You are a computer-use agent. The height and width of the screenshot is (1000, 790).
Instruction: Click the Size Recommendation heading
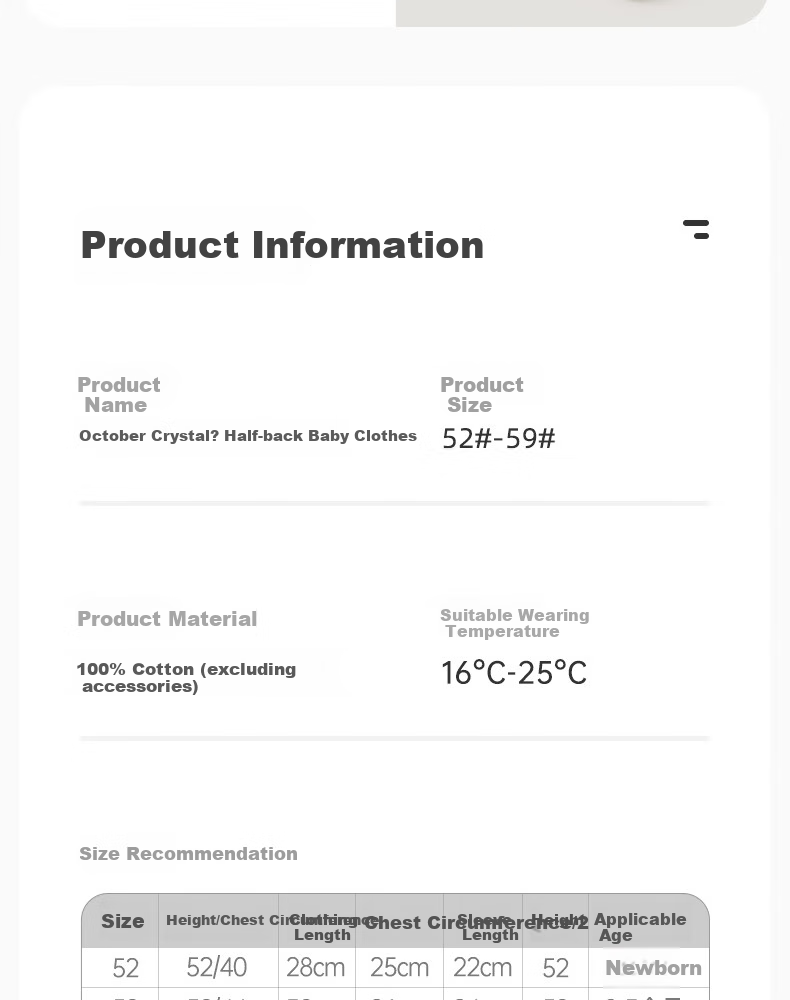coord(188,853)
